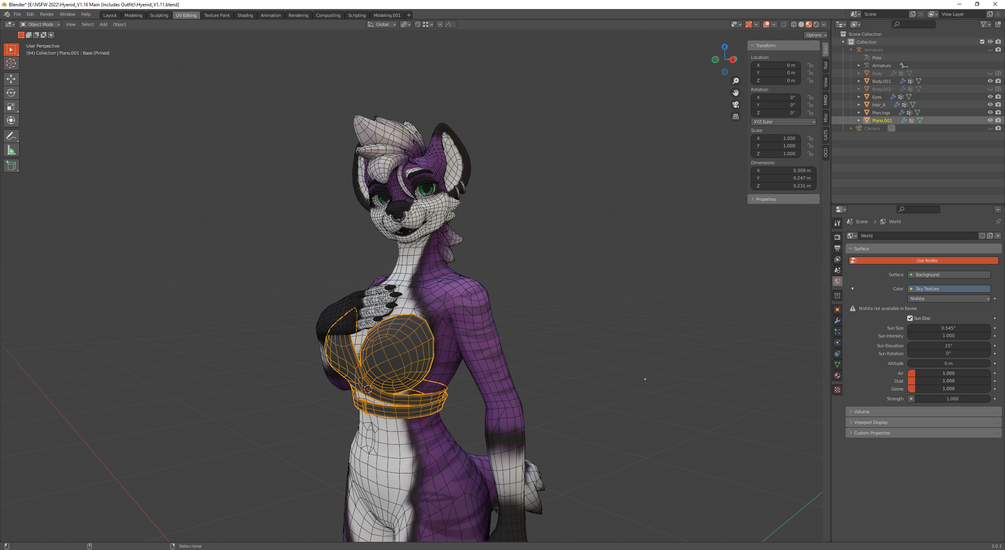Open the XYZ Euler rotation mode dropdown
The image size is (1005, 550).
click(x=783, y=122)
